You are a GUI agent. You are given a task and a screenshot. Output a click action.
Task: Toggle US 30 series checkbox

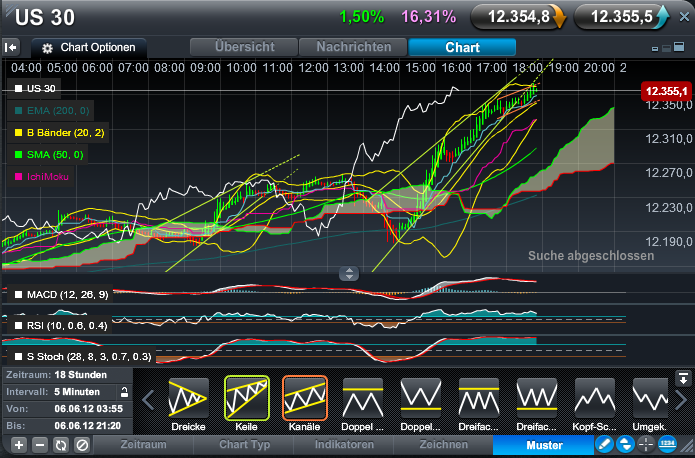18,89
